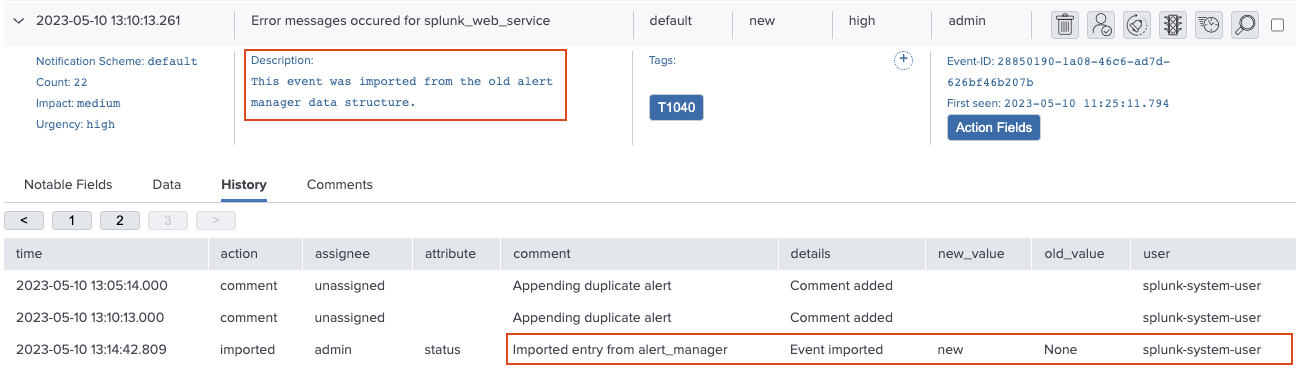Click the action column header
The height and width of the screenshot is (371, 1306).
[x=255, y=254]
